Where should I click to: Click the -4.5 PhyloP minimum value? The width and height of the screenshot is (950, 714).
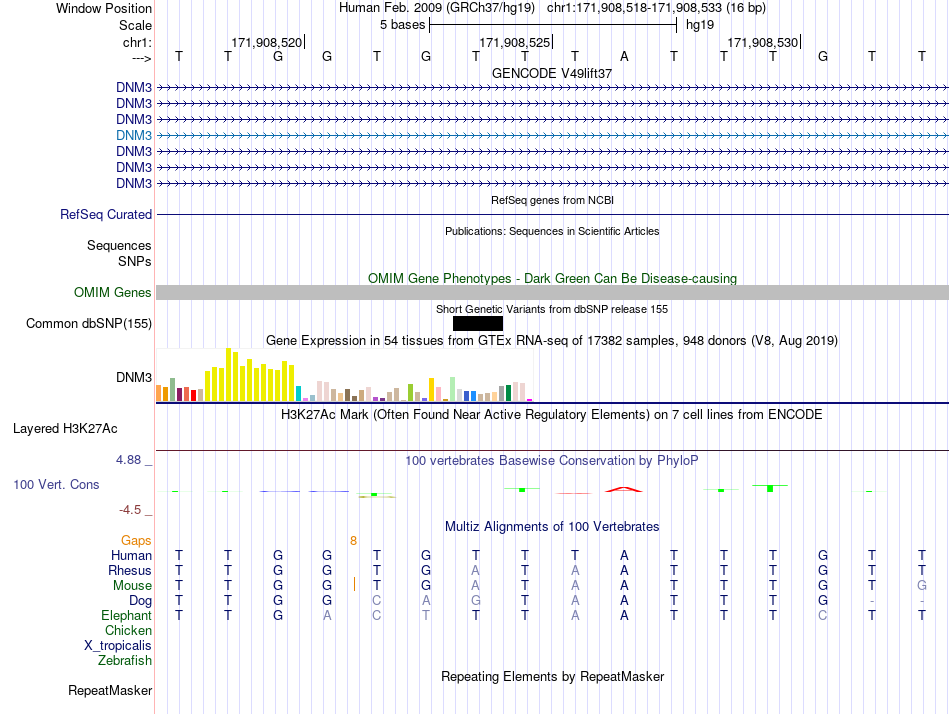tap(130, 510)
